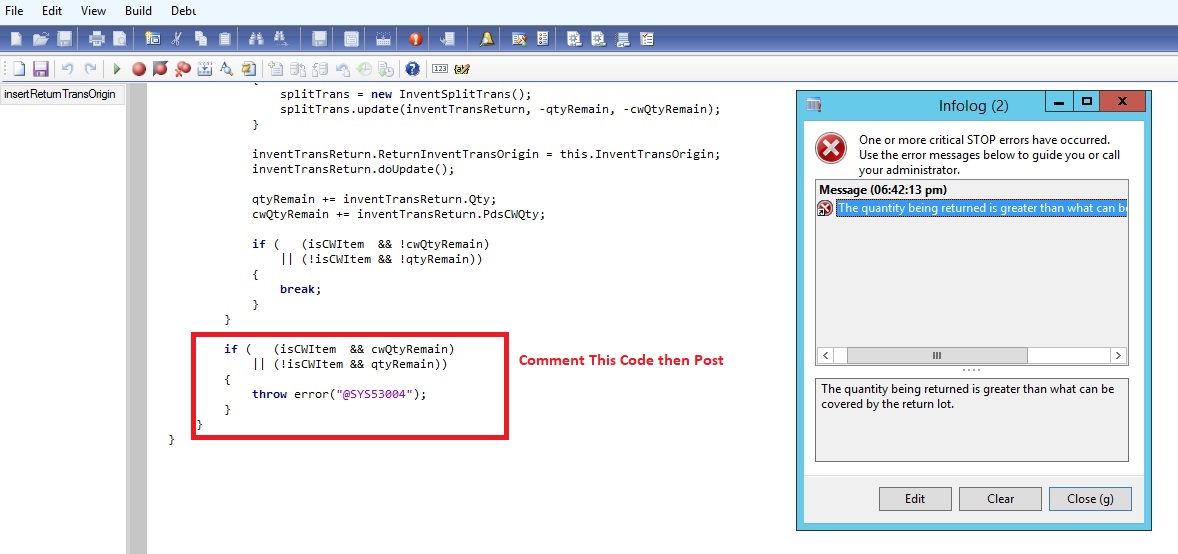Maximize the Infolog window
Screen dimensions: 1178x554
[1086, 101]
